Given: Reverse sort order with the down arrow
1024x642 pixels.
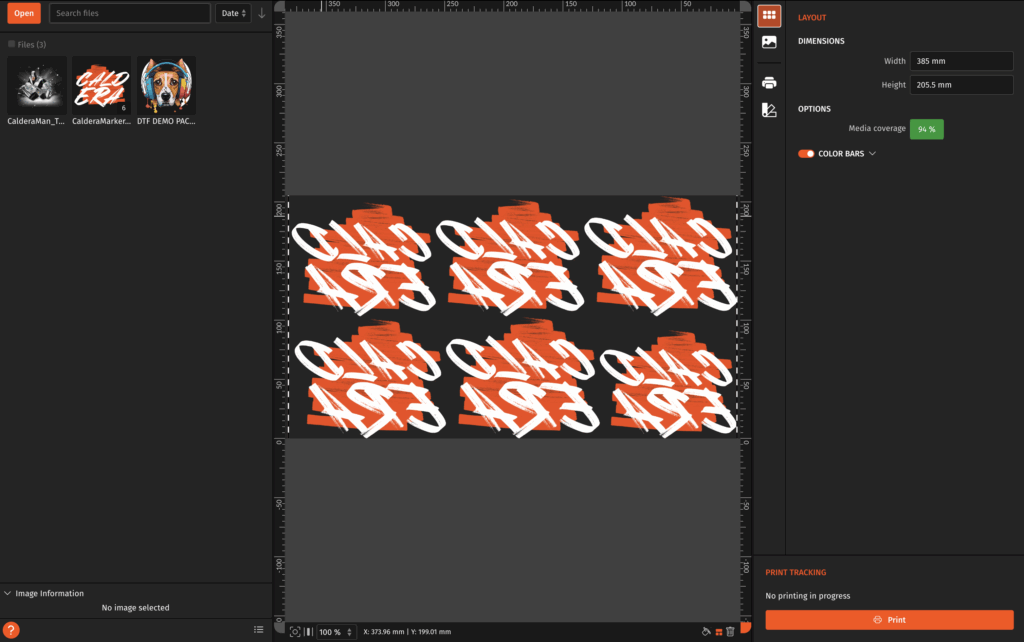Looking at the screenshot, I should (x=262, y=13).
